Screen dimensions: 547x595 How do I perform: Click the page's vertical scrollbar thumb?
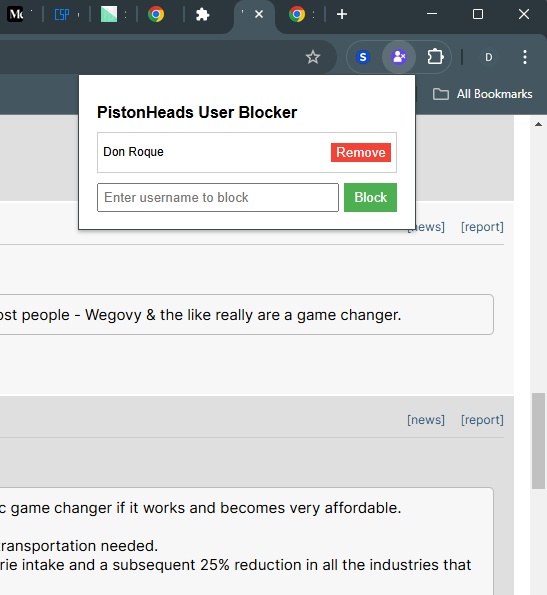click(538, 441)
